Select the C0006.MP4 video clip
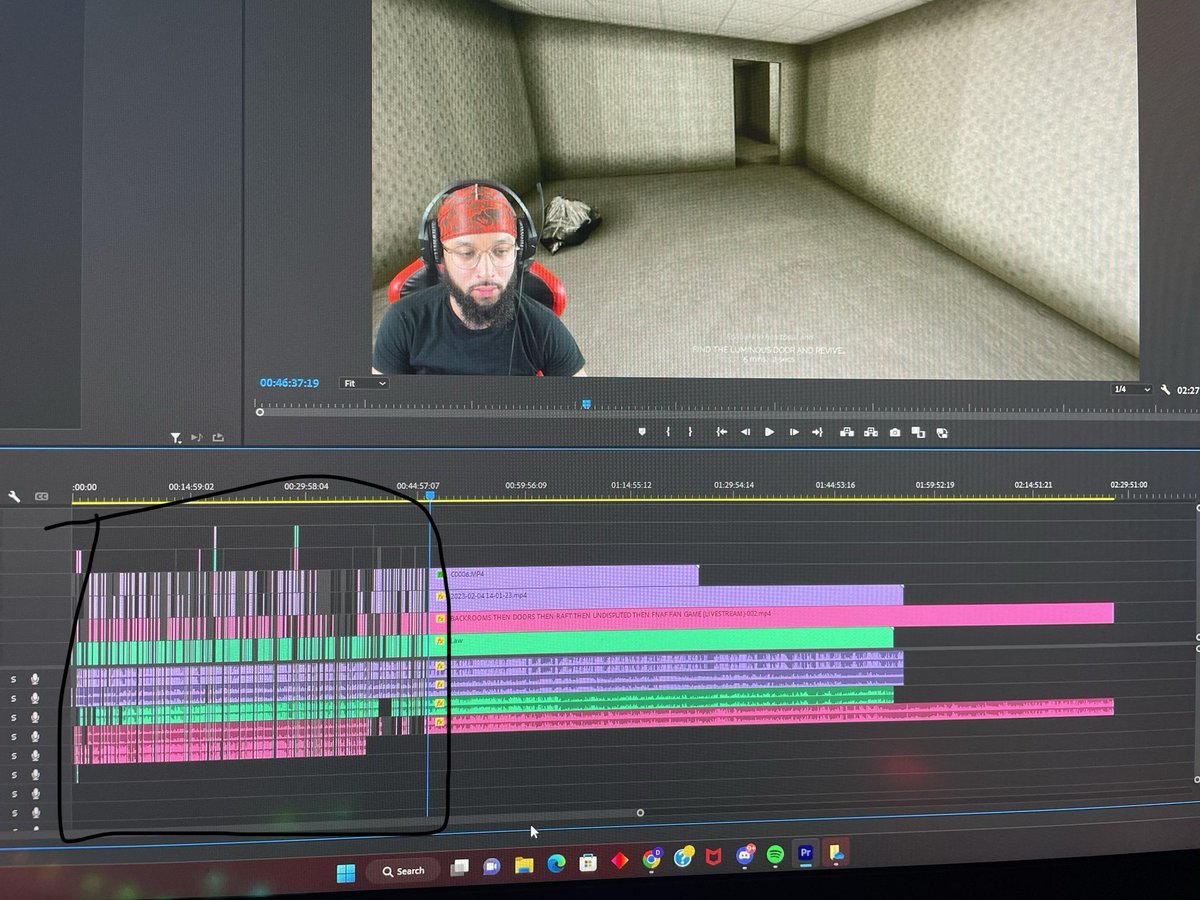The width and height of the screenshot is (1200, 900). tap(565, 575)
